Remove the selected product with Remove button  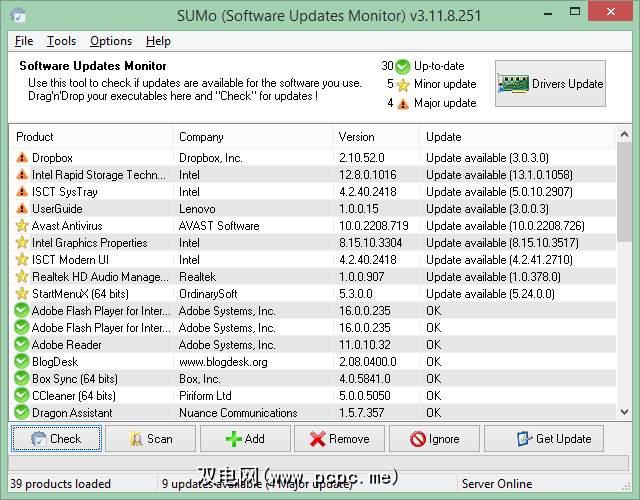[x=340, y=439]
